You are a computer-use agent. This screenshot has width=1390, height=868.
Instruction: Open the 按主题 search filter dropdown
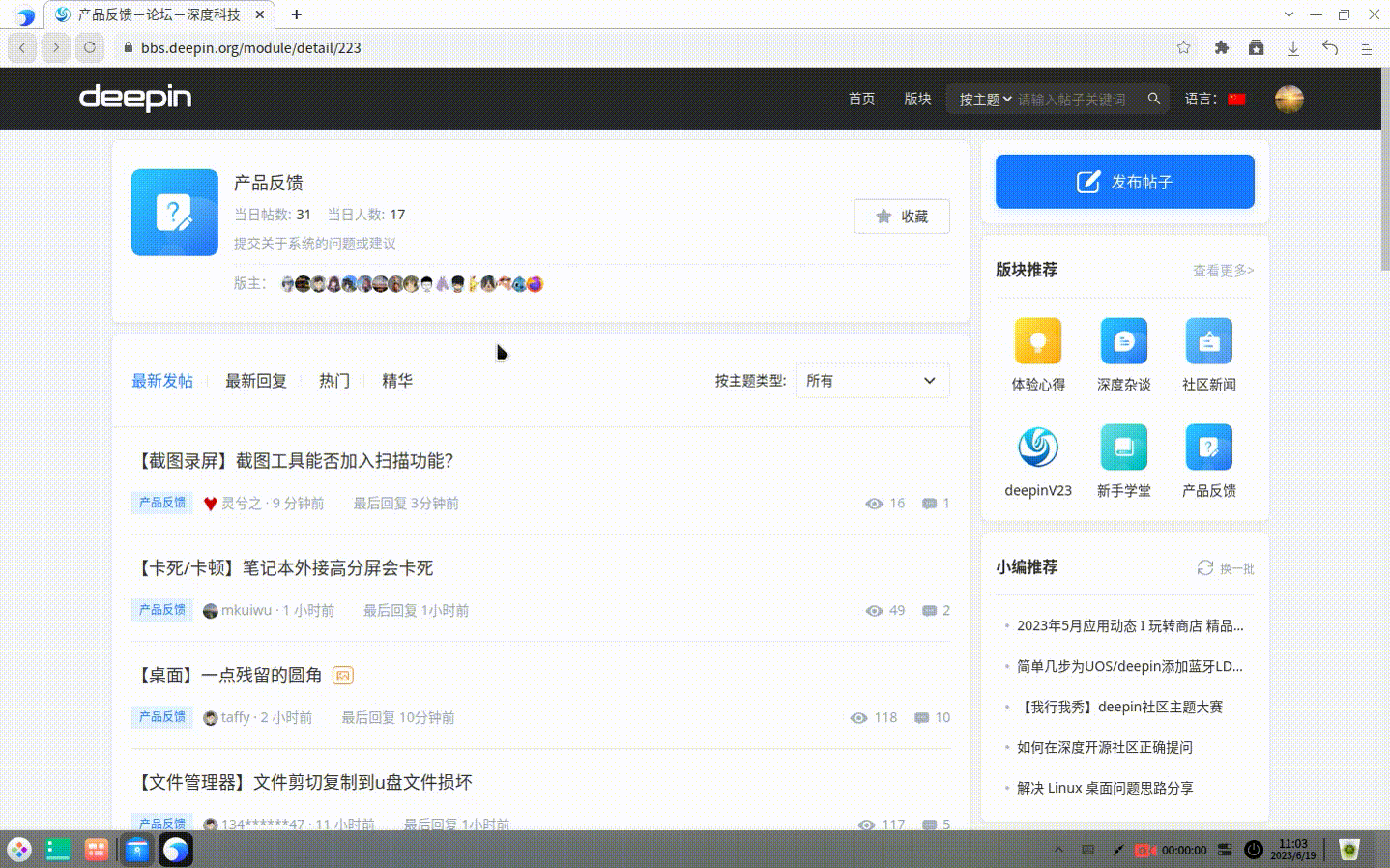(982, 98)
